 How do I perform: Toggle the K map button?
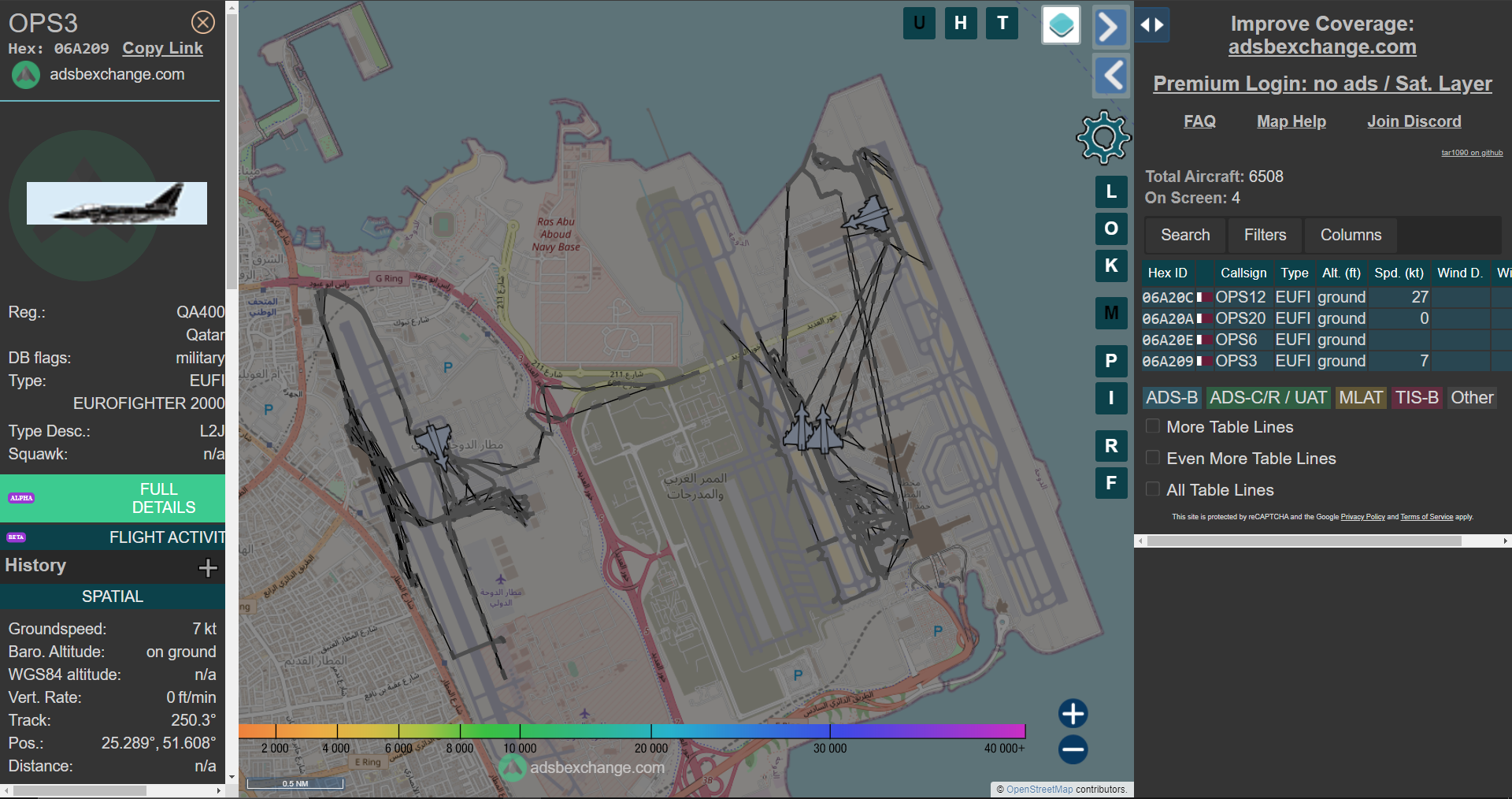coord(1111,266)
